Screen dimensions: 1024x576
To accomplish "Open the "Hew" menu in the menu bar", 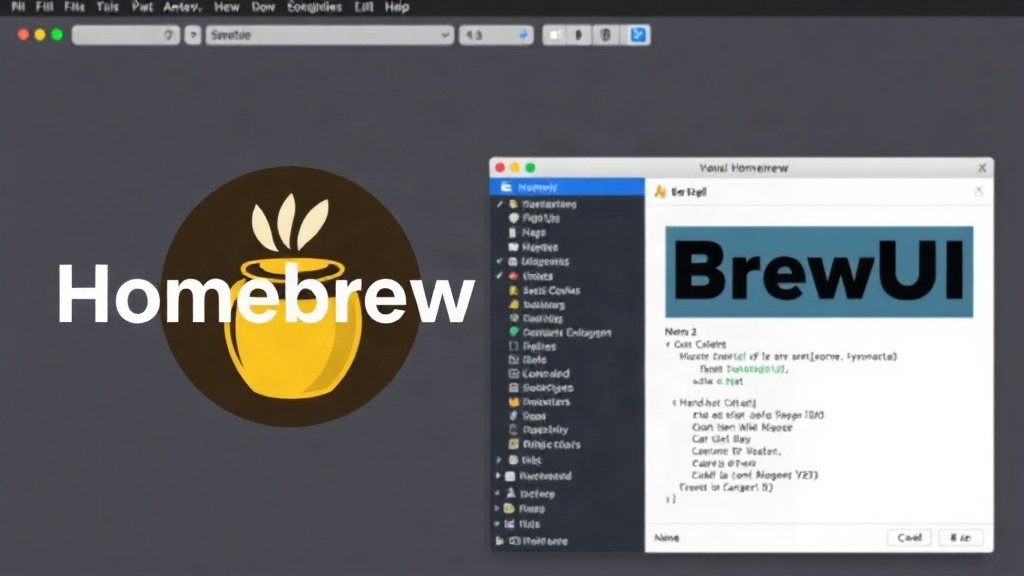I will (x=227, y=7).
